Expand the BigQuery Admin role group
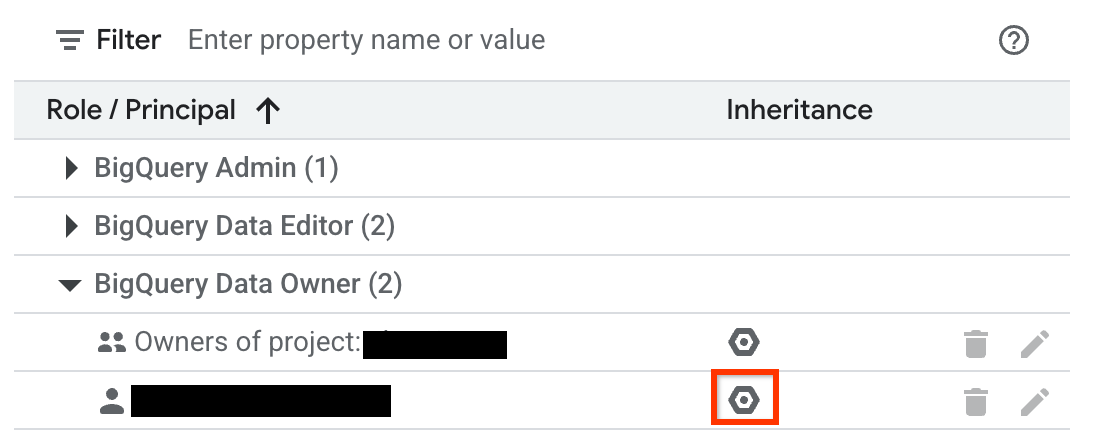This screenshot has width=1098, height=430. point(70,169)
